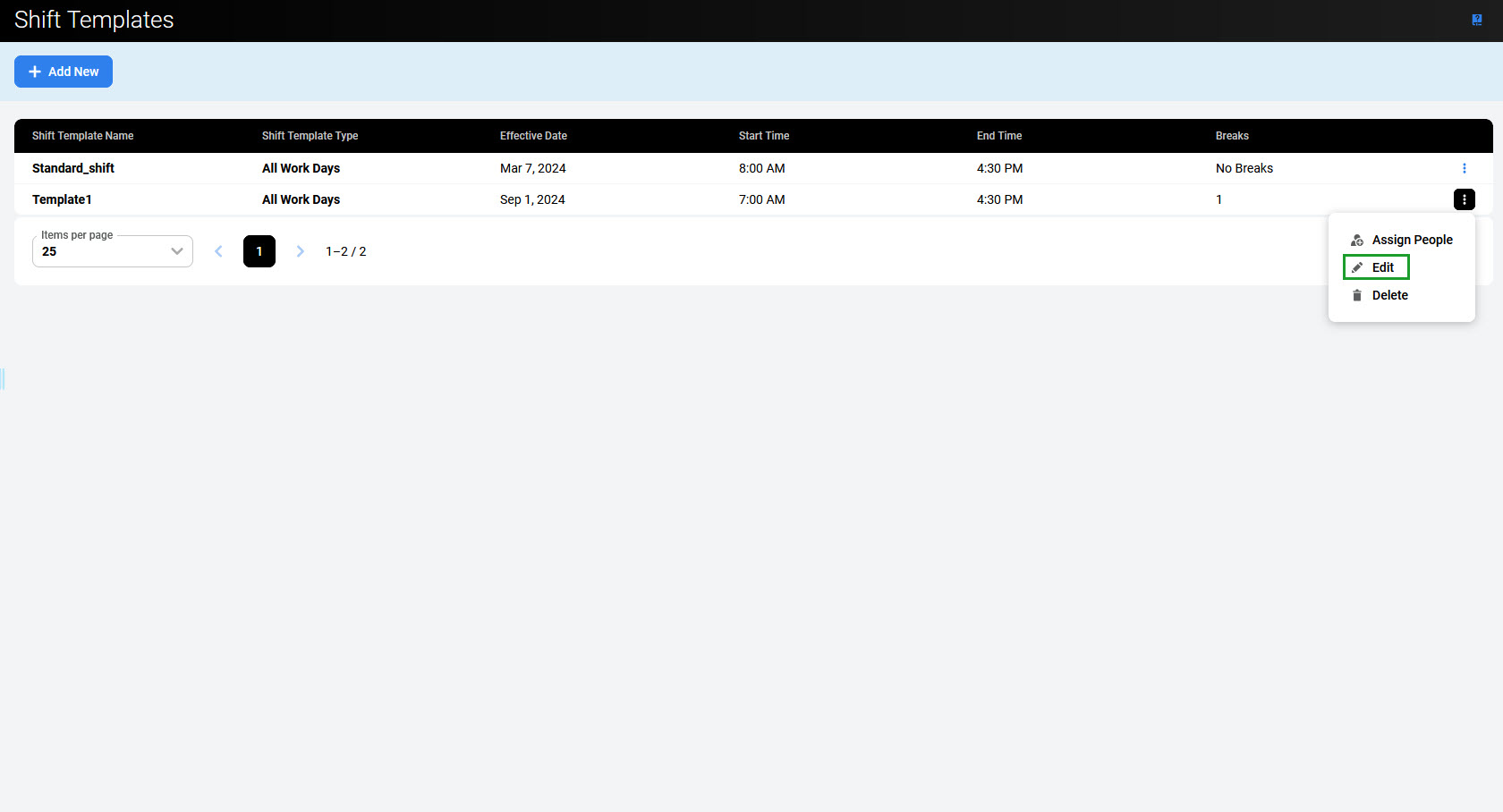Click the pencil icon next to Edit
The width and height of the screenshot is (1503, 812).
[x=1357, y=267]
